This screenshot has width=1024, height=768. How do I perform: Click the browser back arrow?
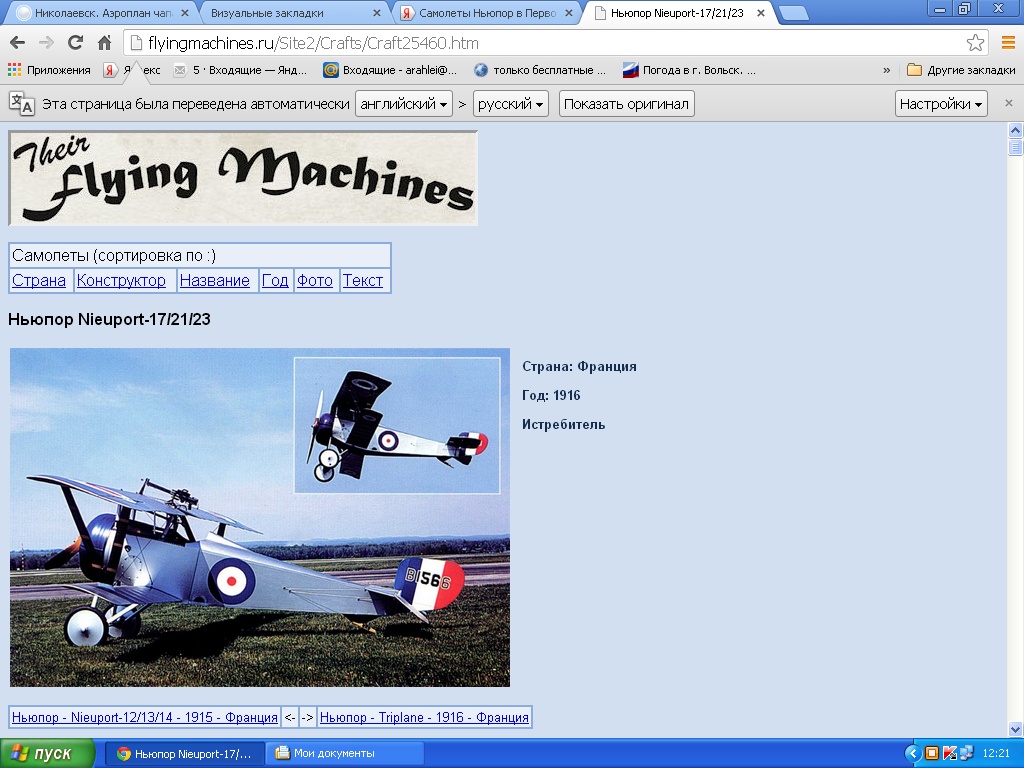point(17,43)
